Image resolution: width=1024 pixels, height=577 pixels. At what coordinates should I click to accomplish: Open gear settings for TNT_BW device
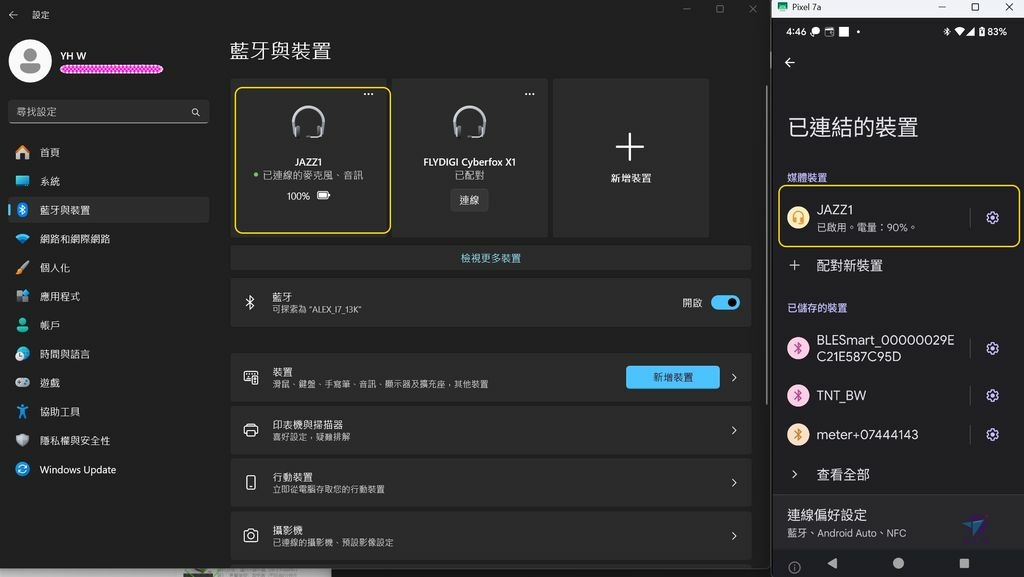(x=993, y=396)
